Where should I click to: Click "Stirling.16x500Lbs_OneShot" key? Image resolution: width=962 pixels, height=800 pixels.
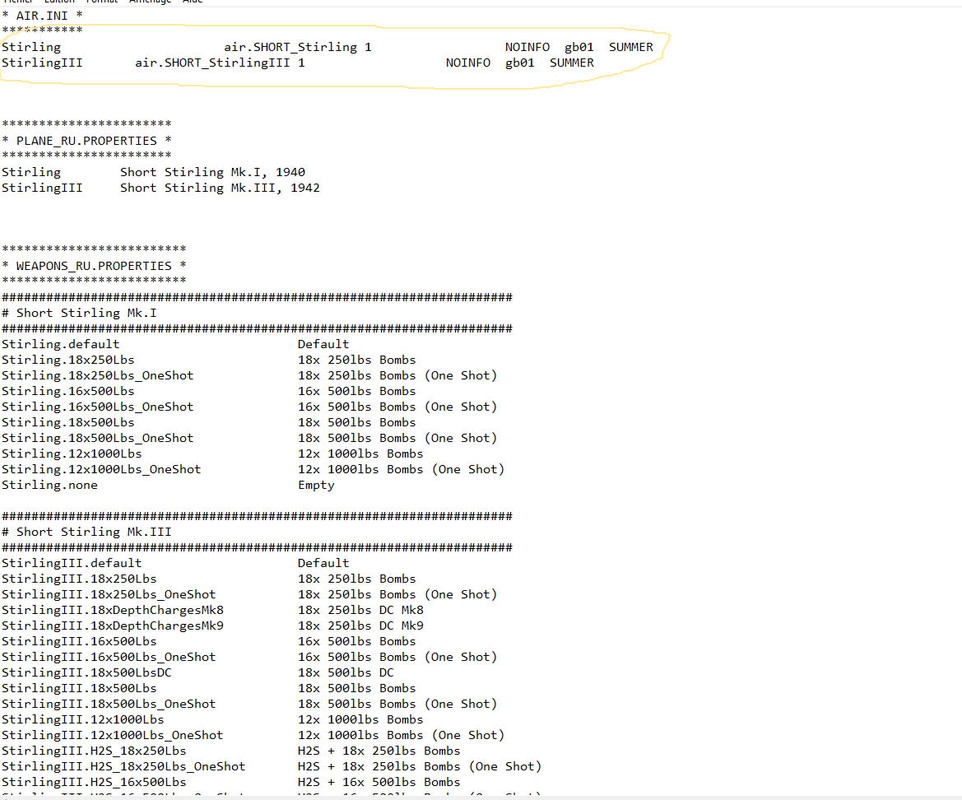[x=98, y=407]
